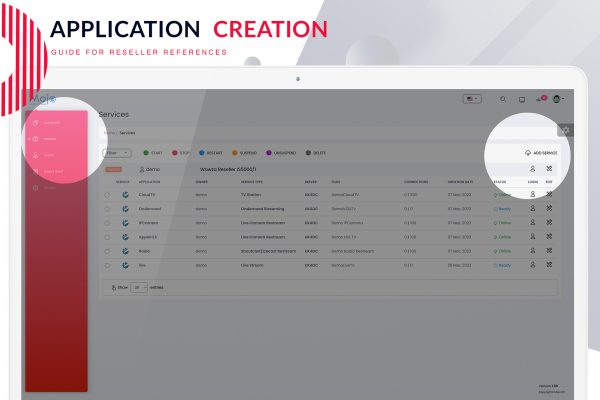600x400 pixels.
Task: Click the orange Suspend action button
Action: (244, 153)
